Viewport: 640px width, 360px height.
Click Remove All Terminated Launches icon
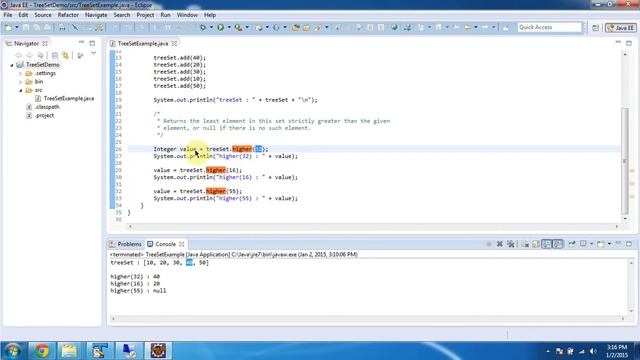pyautogui.click(x=511, y=244)
